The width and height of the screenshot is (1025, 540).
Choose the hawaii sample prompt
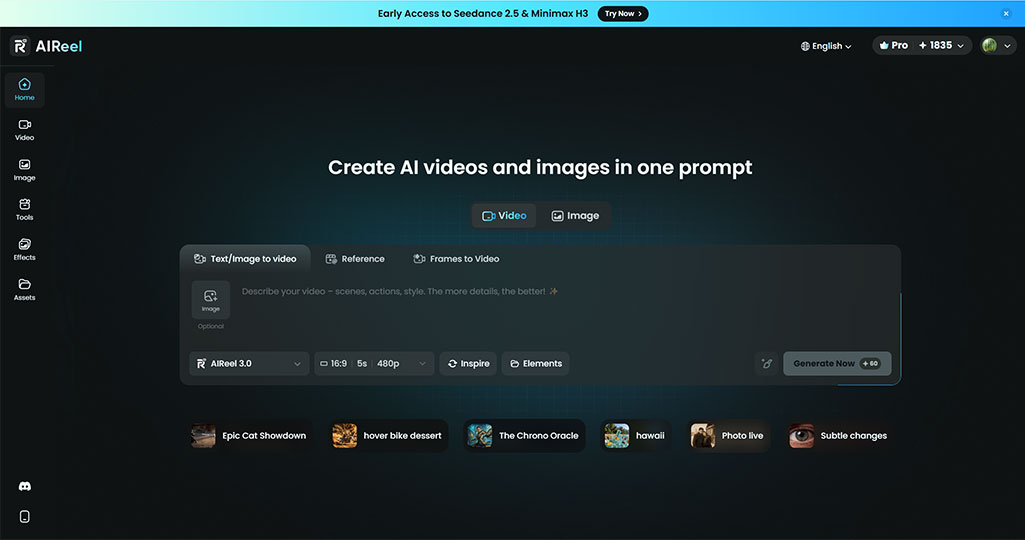pos(635,435)
